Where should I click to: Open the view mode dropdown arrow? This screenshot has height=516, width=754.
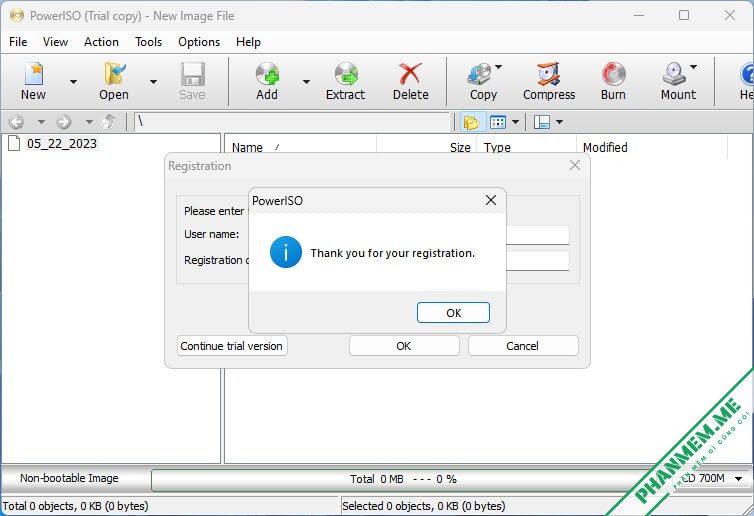click(x=515, y=122)
